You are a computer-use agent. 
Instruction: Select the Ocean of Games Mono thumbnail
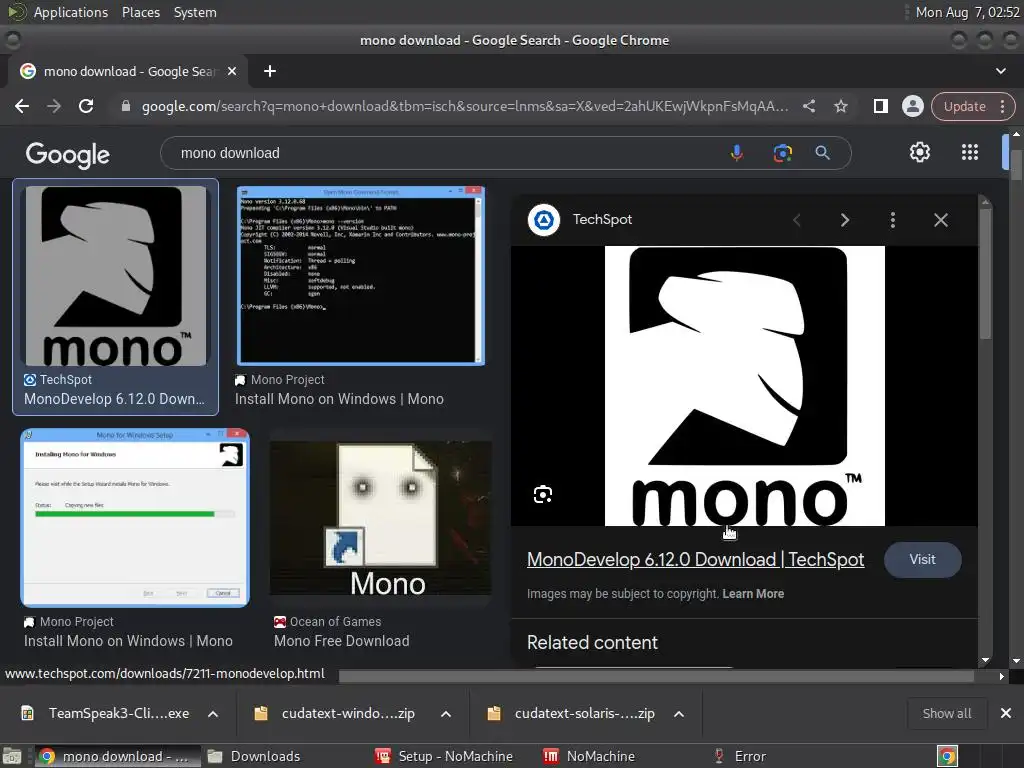coord(381,518)
